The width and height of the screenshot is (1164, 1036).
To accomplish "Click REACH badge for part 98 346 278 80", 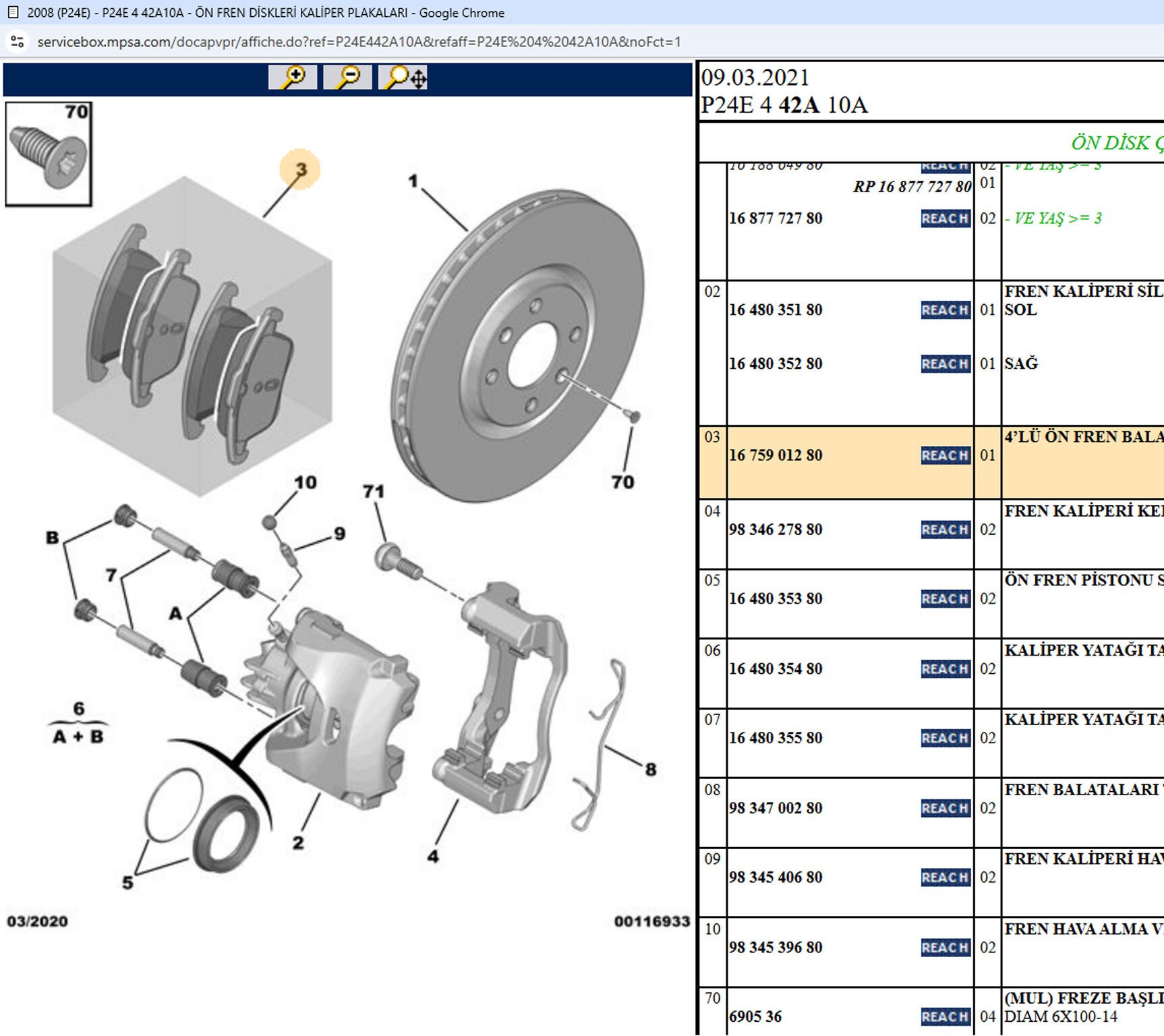I will point(945,529).
